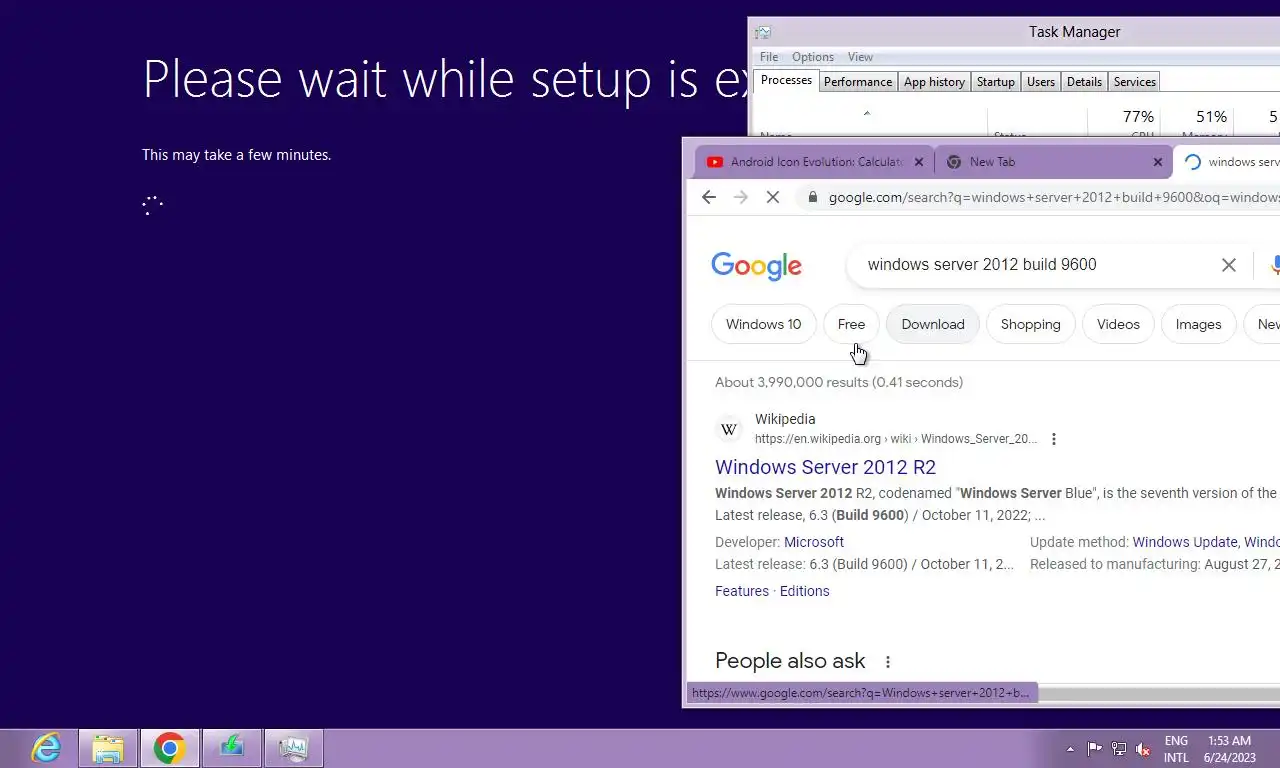Open Task Manager Options menu
1280x768 pixels.
(x=813, y=57)
